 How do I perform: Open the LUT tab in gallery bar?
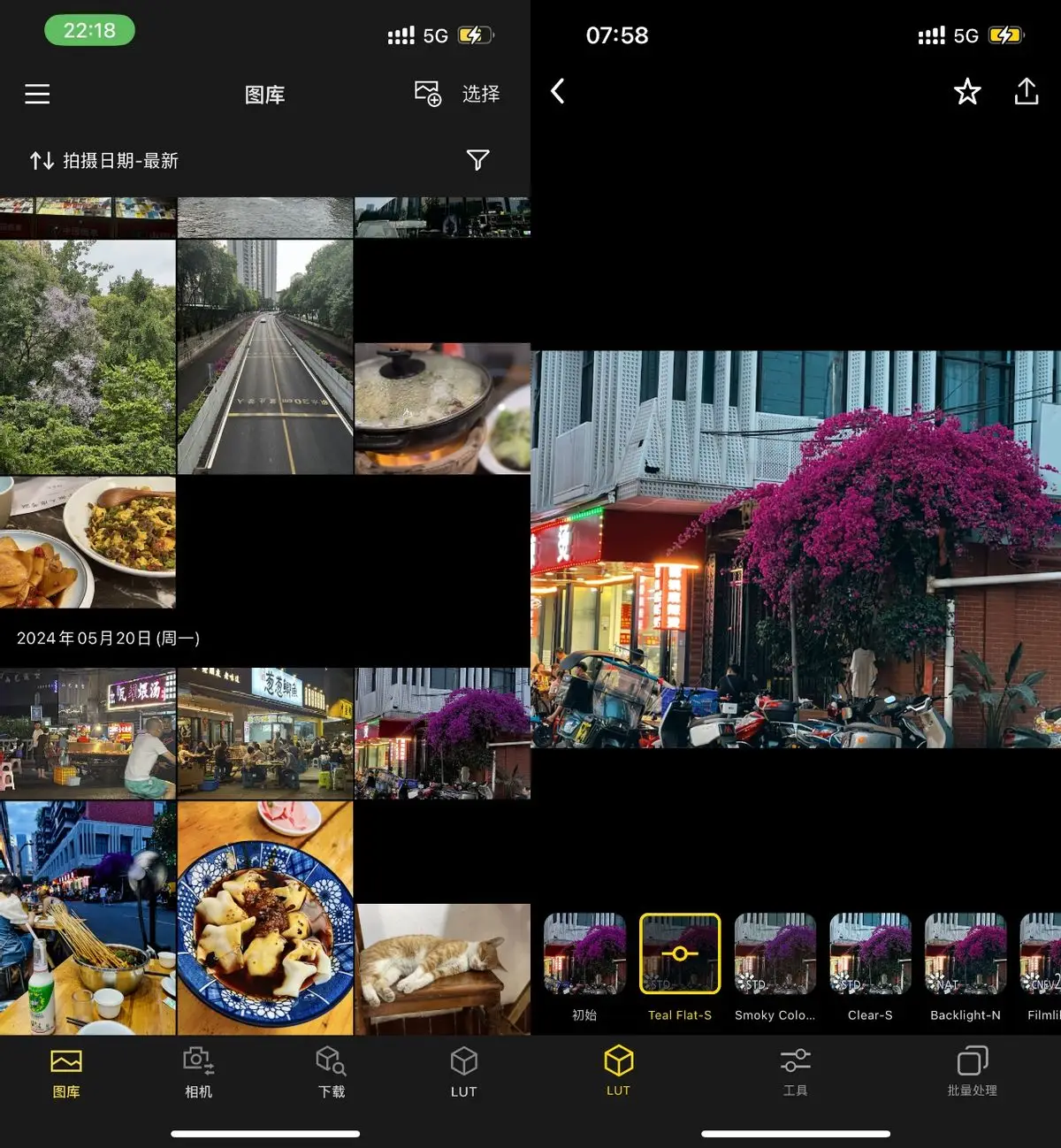pyautogui.click(x=463, y=1071)
